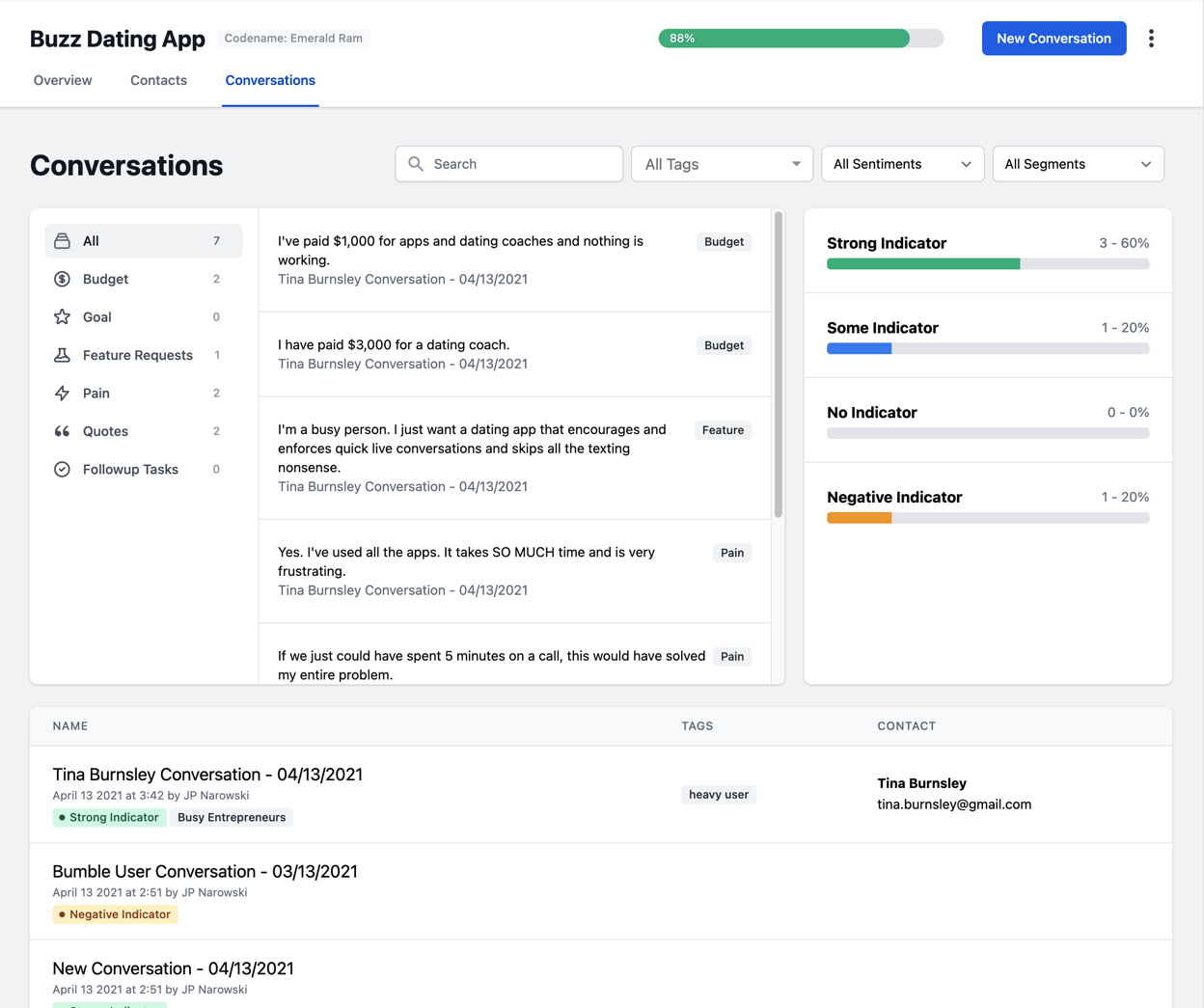The image size is (1204, 1008).
Task: Click the Strong Indicator green bar
Action: pyautogui.click(x=923, y=264)
